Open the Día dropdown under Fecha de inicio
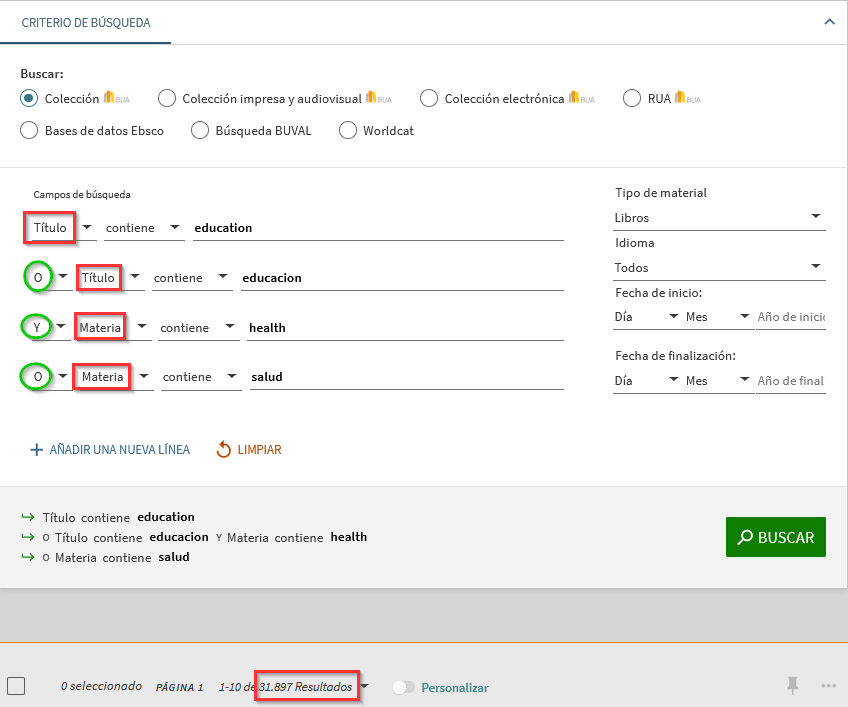 (x=647, y=316)
